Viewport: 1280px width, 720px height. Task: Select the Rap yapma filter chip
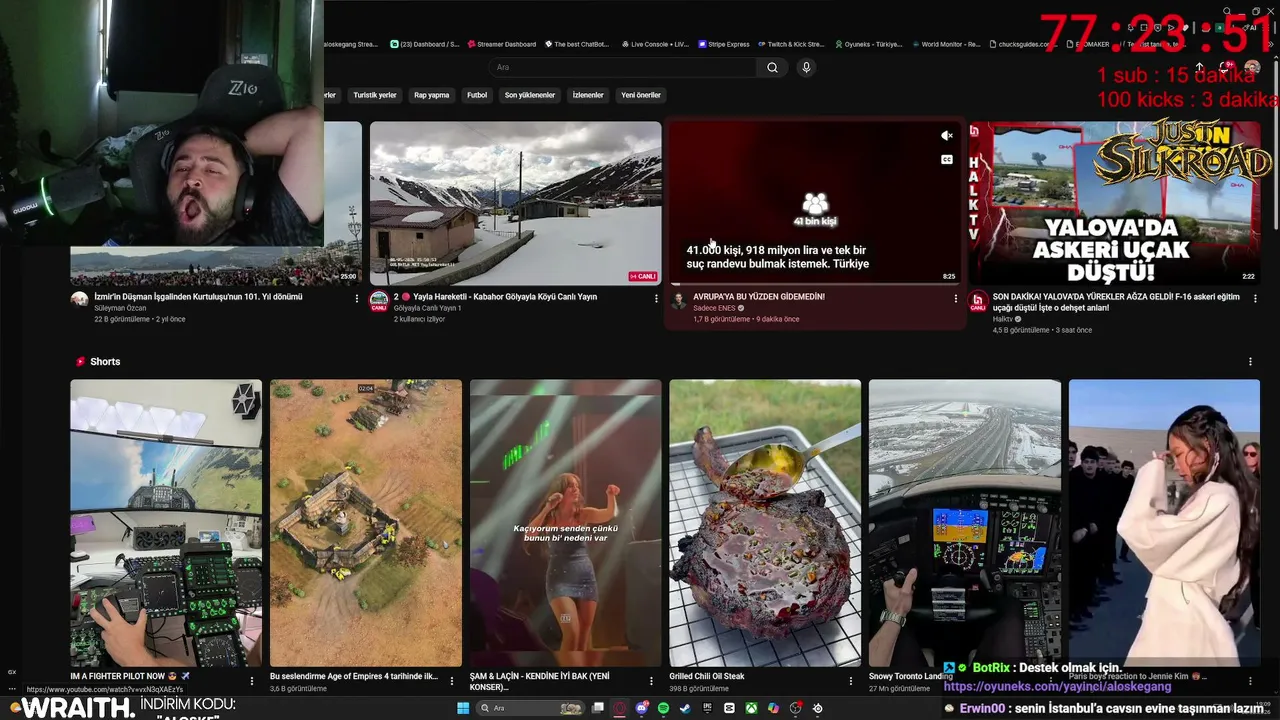pyautogui.click(x=432, y=95)
